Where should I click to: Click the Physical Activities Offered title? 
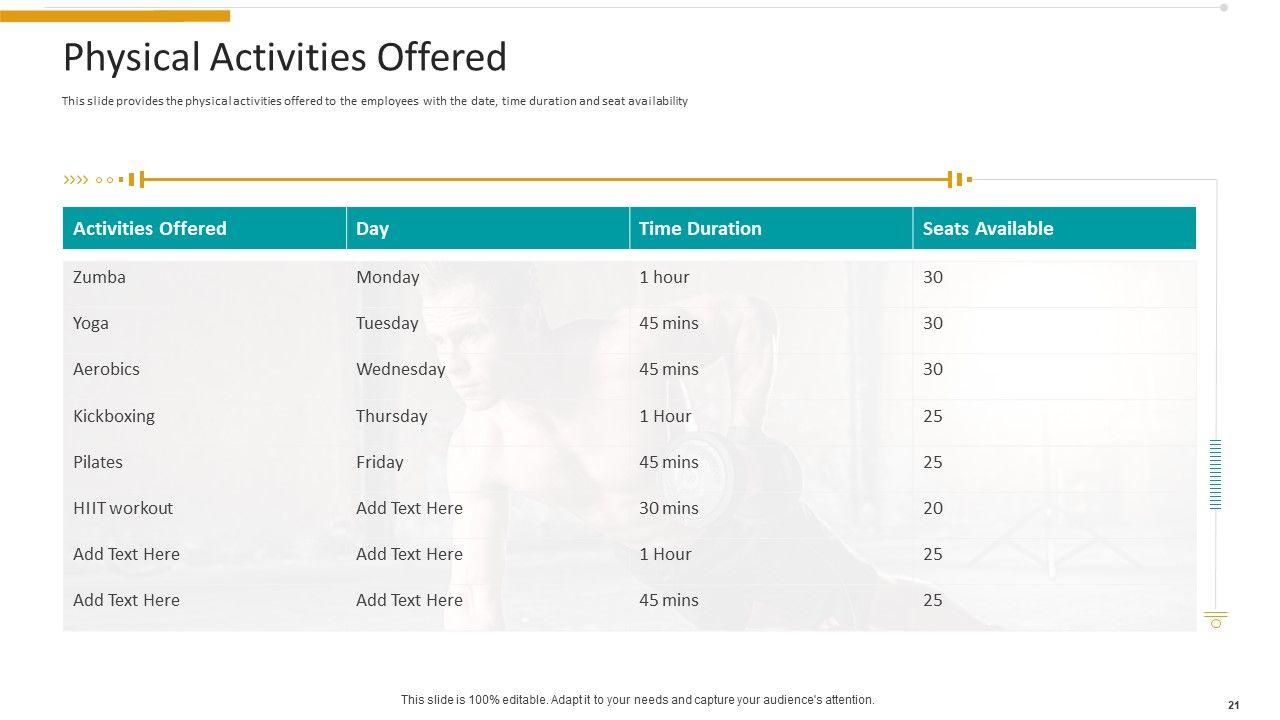[285, 58]
